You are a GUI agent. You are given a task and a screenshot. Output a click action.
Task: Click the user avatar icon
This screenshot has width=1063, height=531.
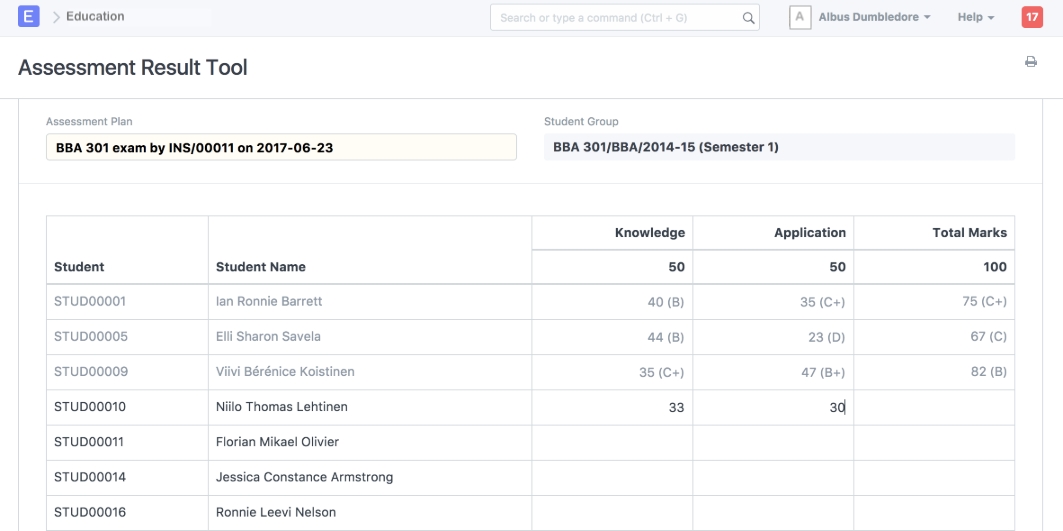(x=800, y=18)
